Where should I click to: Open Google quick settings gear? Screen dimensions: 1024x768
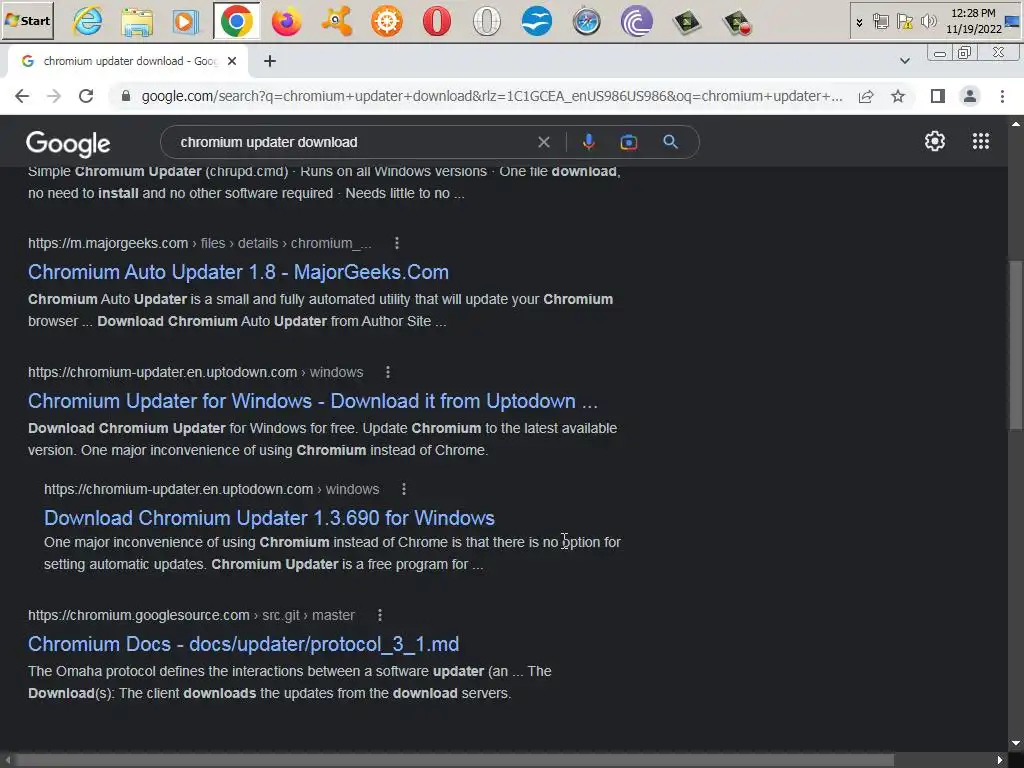tap(935, 141)
